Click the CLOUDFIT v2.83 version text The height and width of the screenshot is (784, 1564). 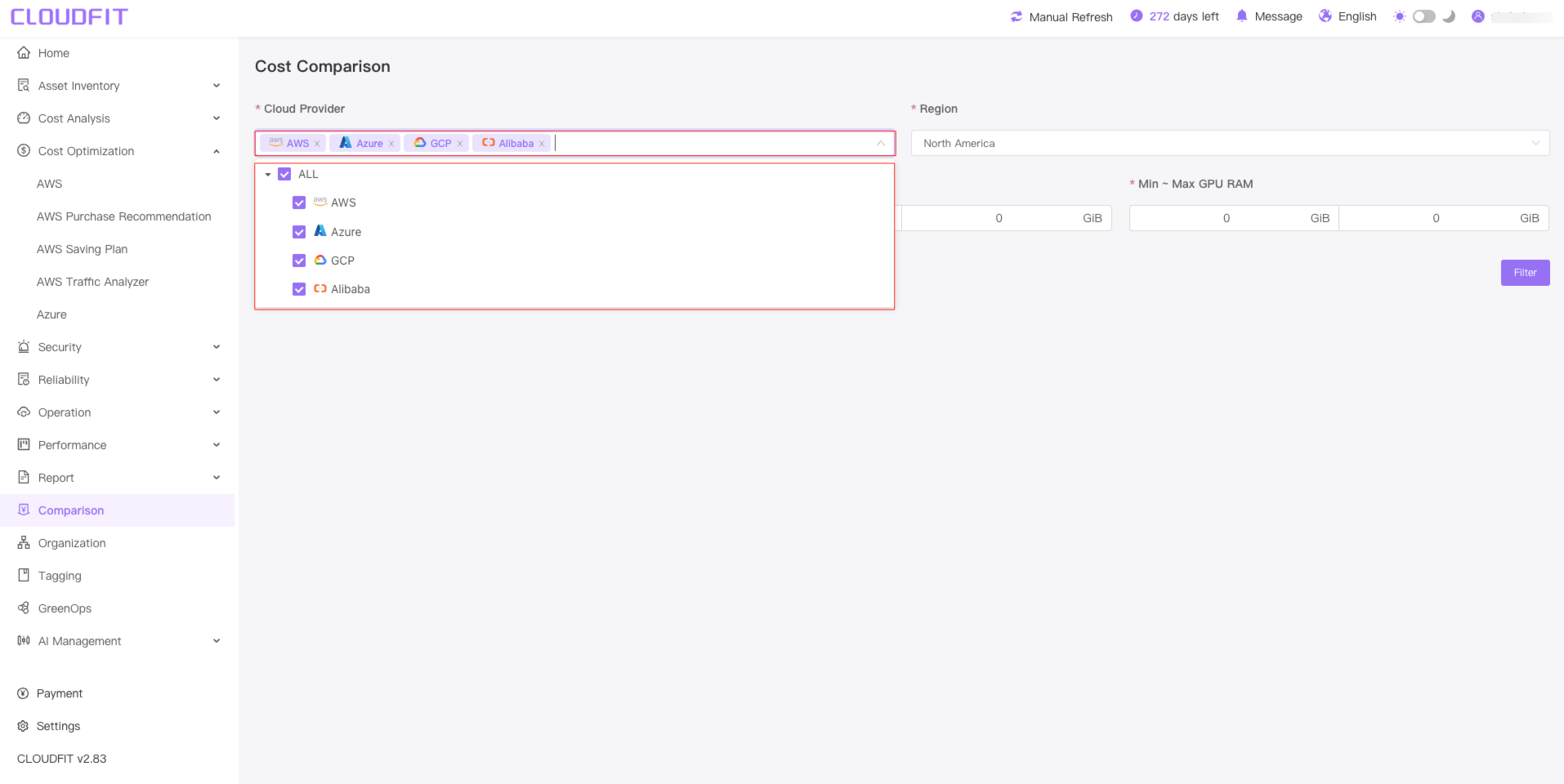coord(62,759)
